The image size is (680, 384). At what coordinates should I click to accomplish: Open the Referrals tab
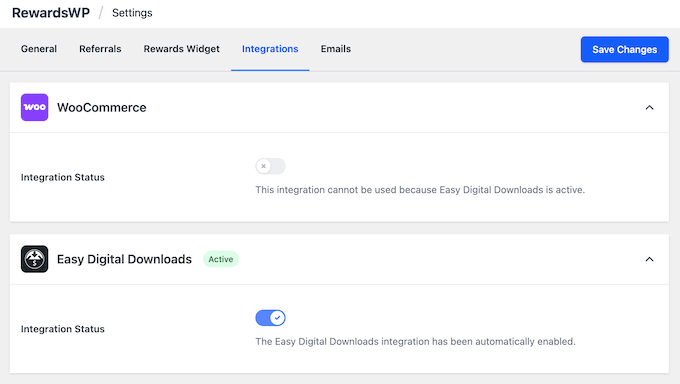click(100, 49)
